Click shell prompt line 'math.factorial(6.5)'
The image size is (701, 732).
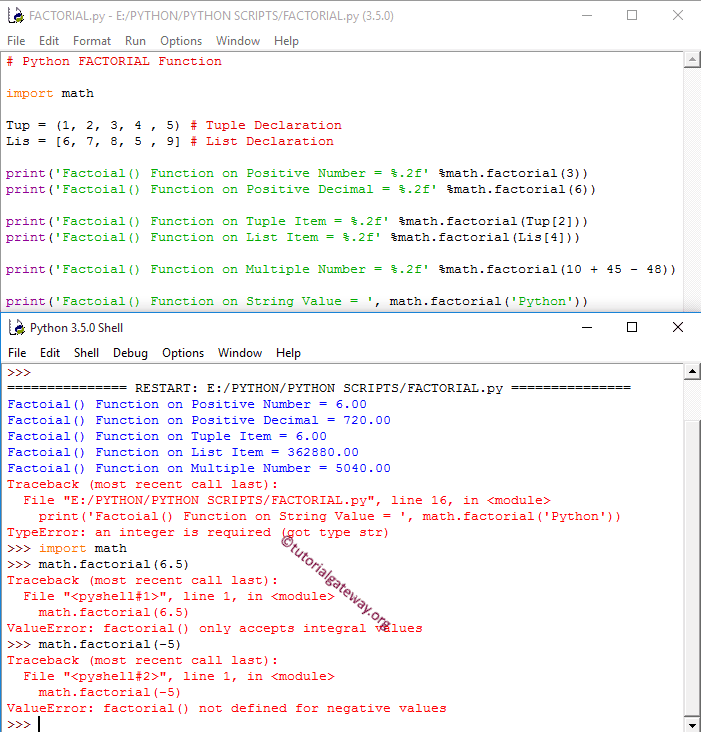point(98,564)
